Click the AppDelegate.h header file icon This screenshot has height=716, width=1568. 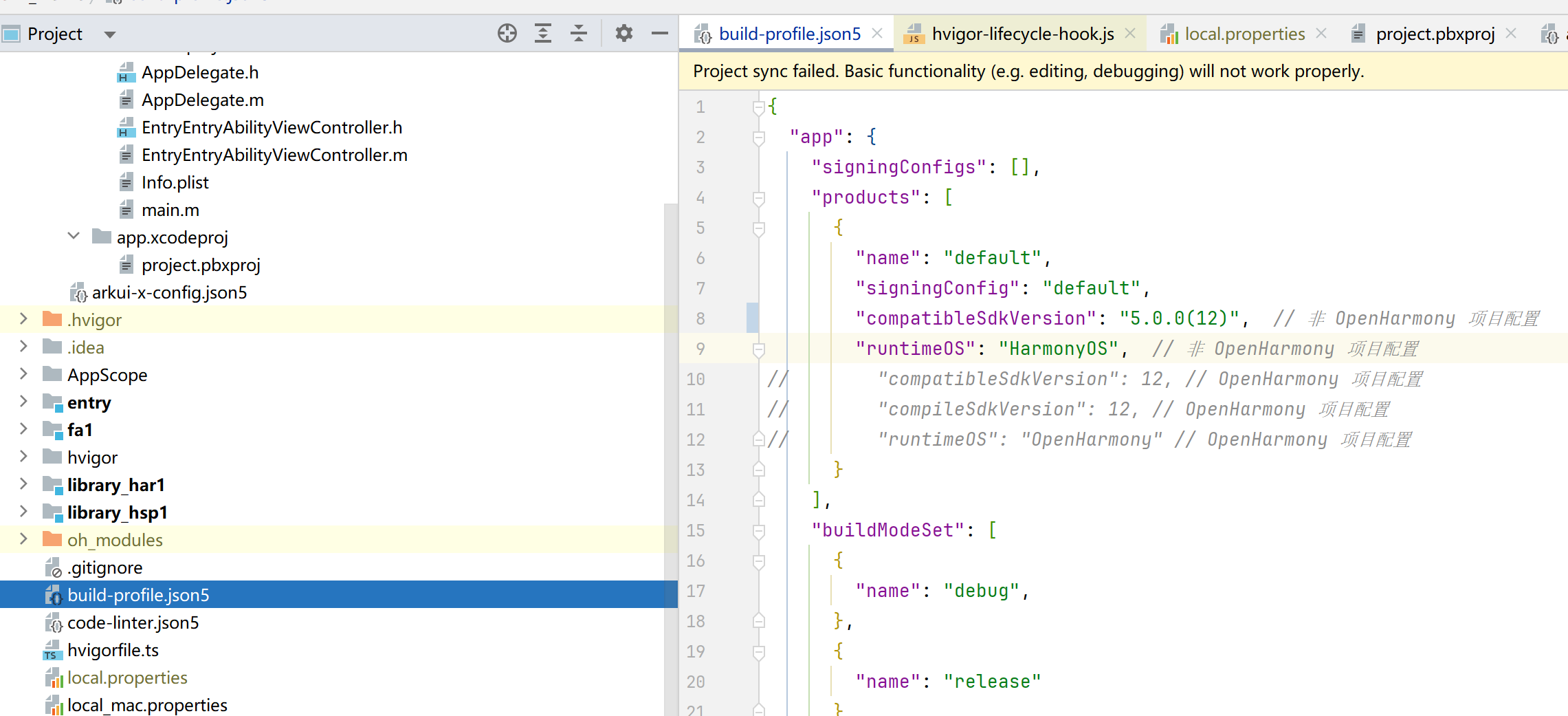click(126, 72)
